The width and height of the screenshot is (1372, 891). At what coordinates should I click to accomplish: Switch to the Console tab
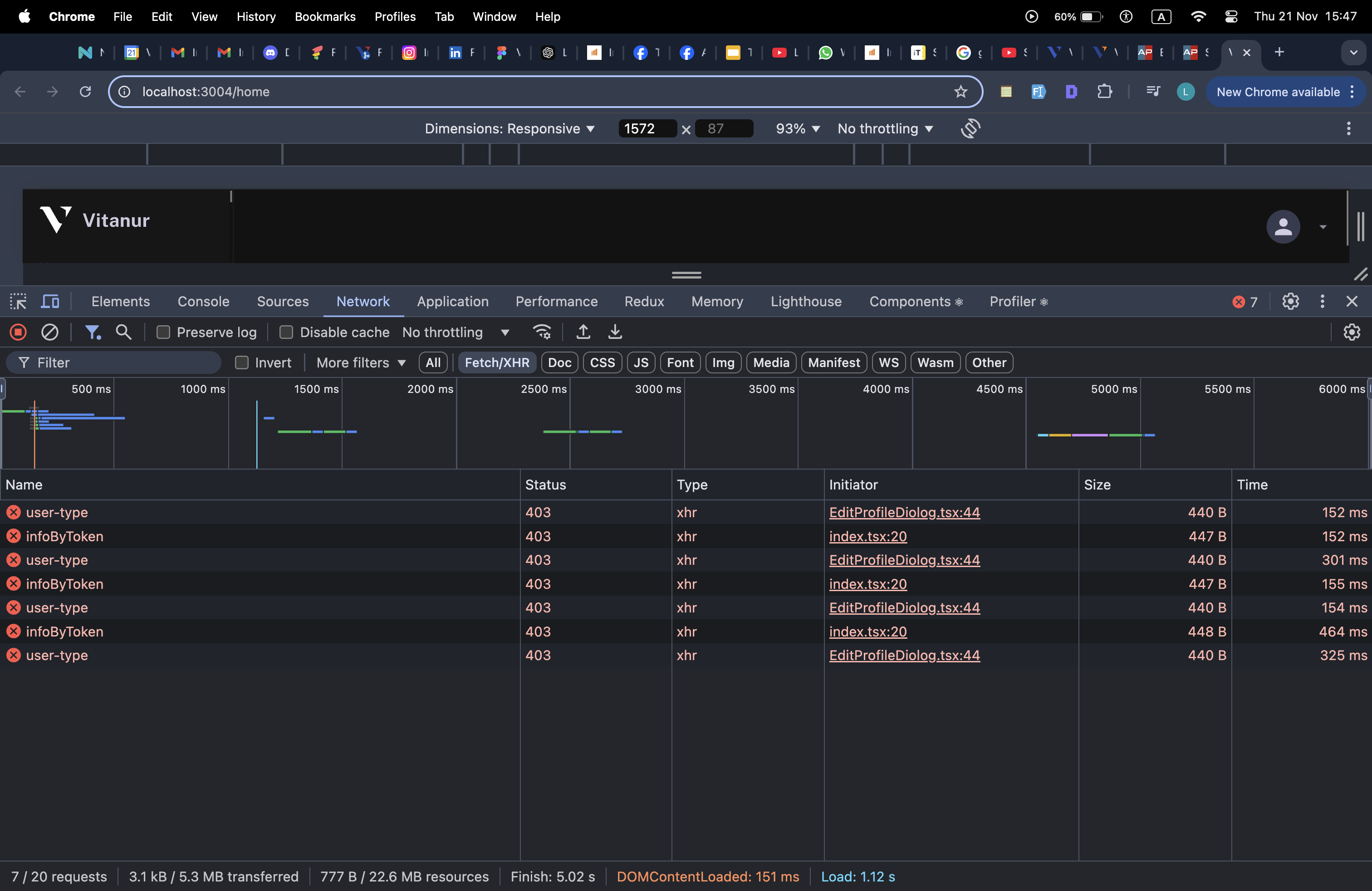[x=203, y=301]
